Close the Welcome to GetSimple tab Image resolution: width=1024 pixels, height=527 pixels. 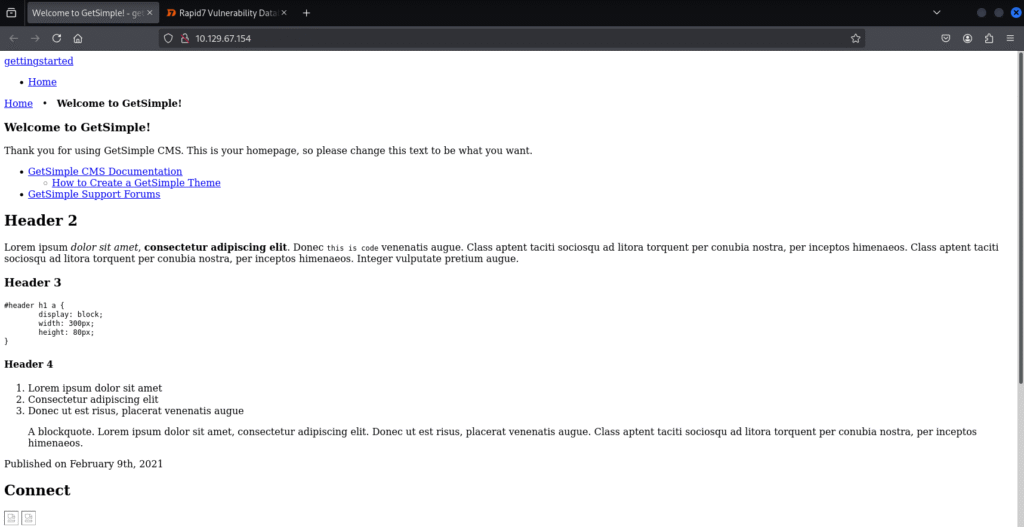pyautogui.click(x=148, y=12)
